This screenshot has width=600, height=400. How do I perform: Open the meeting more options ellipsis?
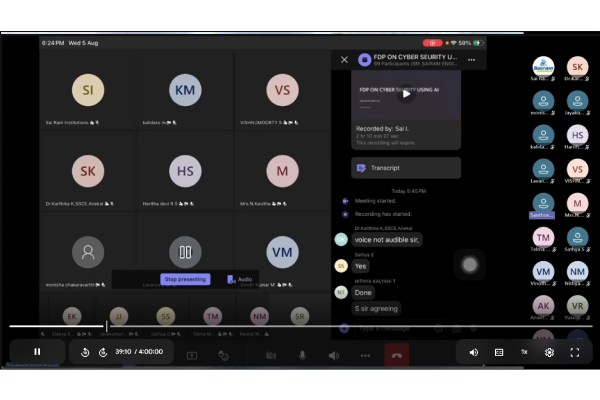pyautogui.click(x=365, y=356)
